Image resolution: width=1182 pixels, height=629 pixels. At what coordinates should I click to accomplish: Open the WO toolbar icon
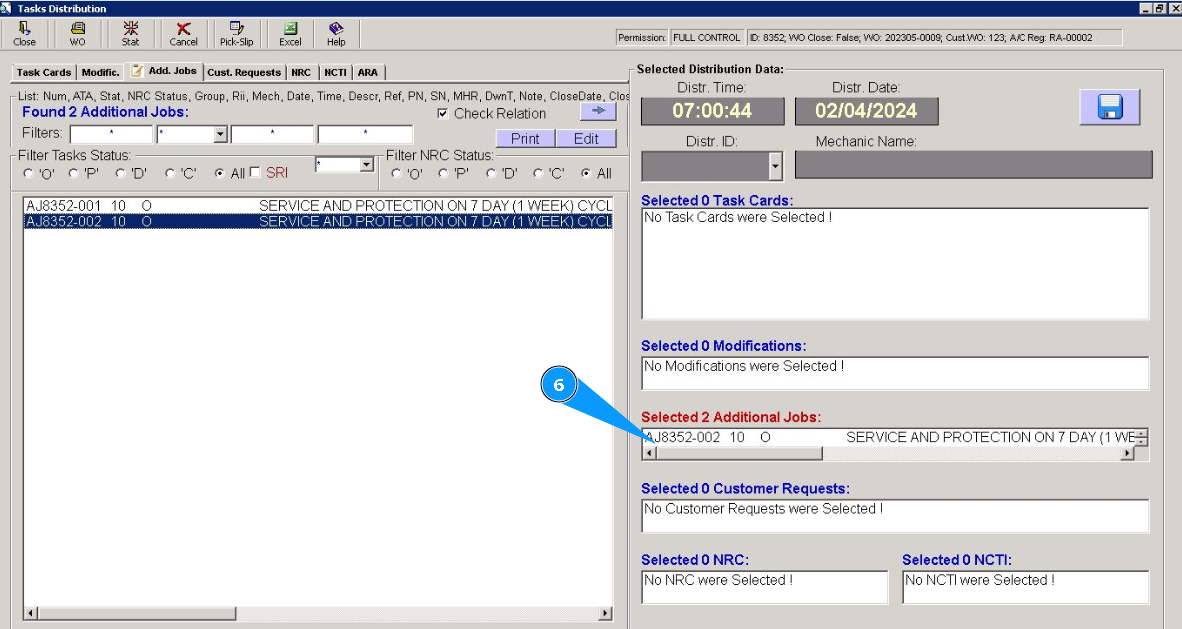[78, 34]
